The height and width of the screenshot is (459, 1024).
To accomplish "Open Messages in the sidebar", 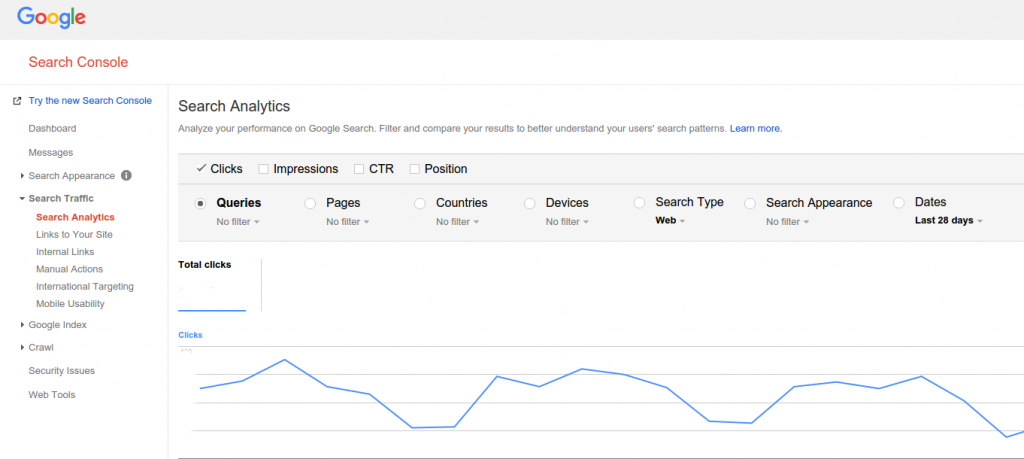I will pyautogui.click(x=51, y=153).
